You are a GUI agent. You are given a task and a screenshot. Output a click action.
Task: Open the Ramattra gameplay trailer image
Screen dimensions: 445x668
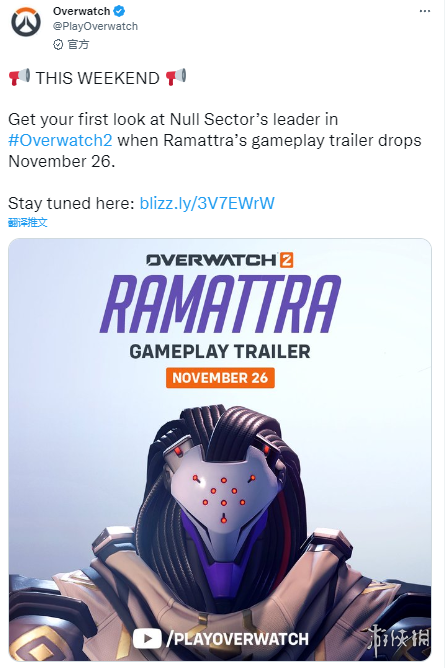tap(220, 449)
